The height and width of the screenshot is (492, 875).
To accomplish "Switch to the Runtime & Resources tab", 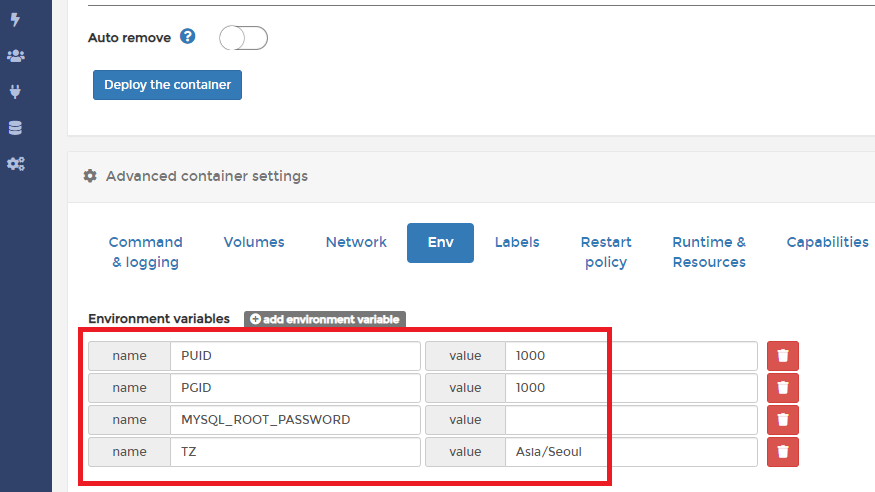I will pyautogui.click(x=709, y=252).
